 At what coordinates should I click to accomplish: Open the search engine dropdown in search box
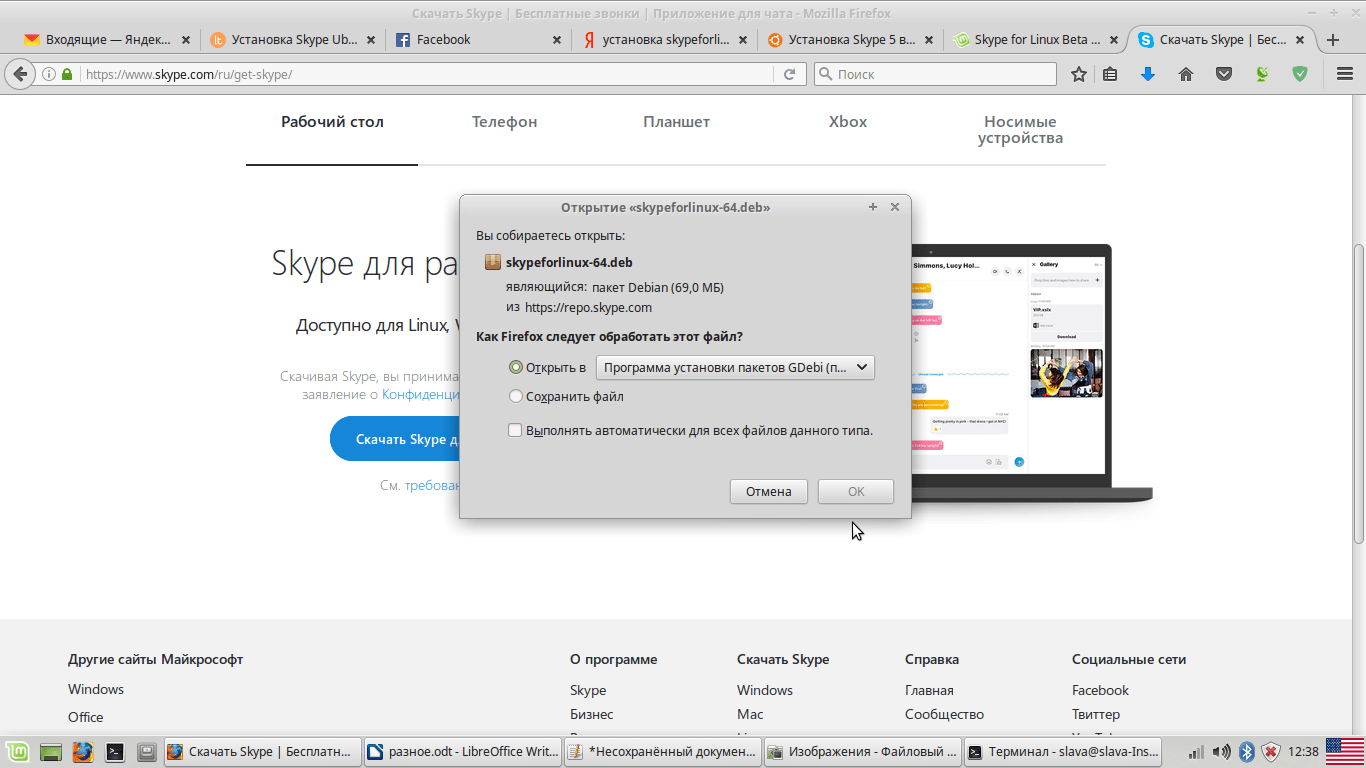pos(826,74)
